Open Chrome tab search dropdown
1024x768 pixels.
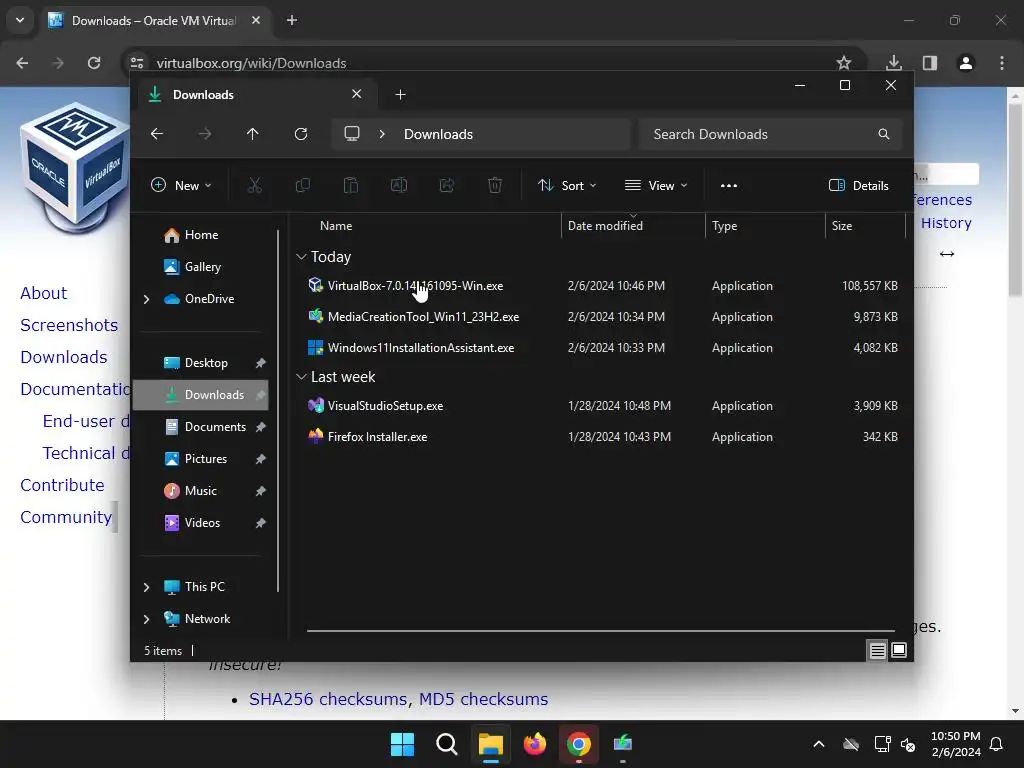pyautogui.click(x=20, y=20)
